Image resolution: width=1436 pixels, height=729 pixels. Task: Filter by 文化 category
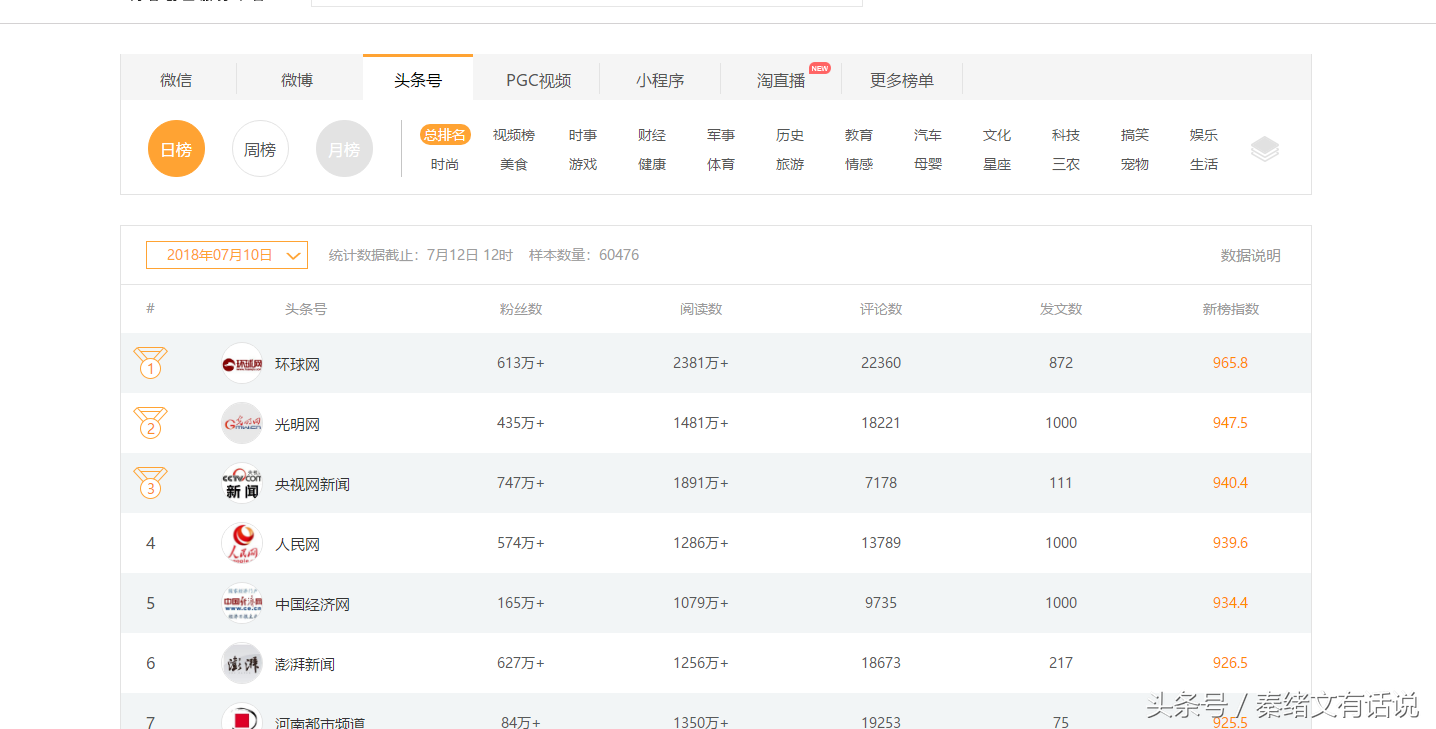pyautogui.click(x=997, y=135)
